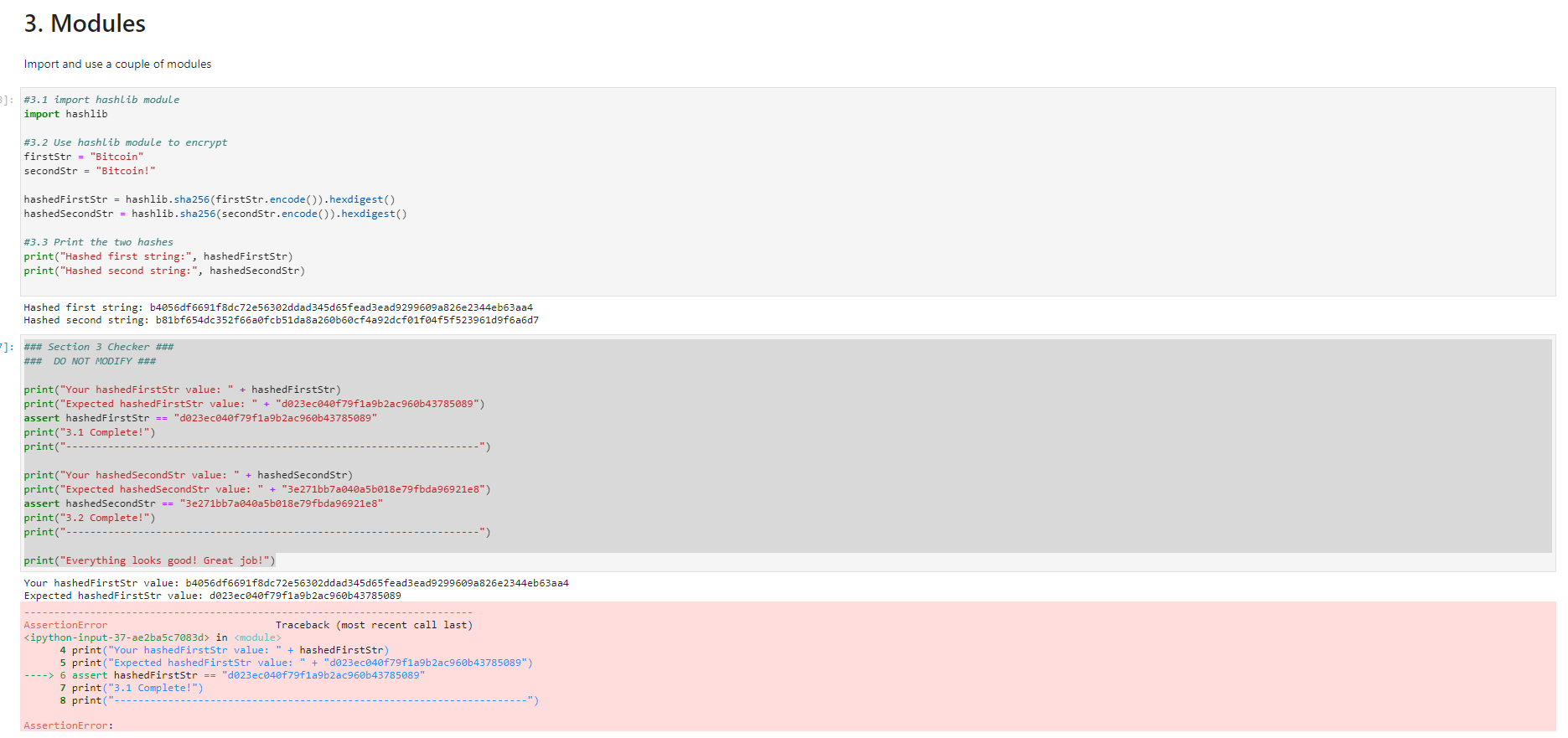1568x738 pixels.
Task: Click the print 'Your hashedSecondStr value' code line
Action: [x=189, y=475]
